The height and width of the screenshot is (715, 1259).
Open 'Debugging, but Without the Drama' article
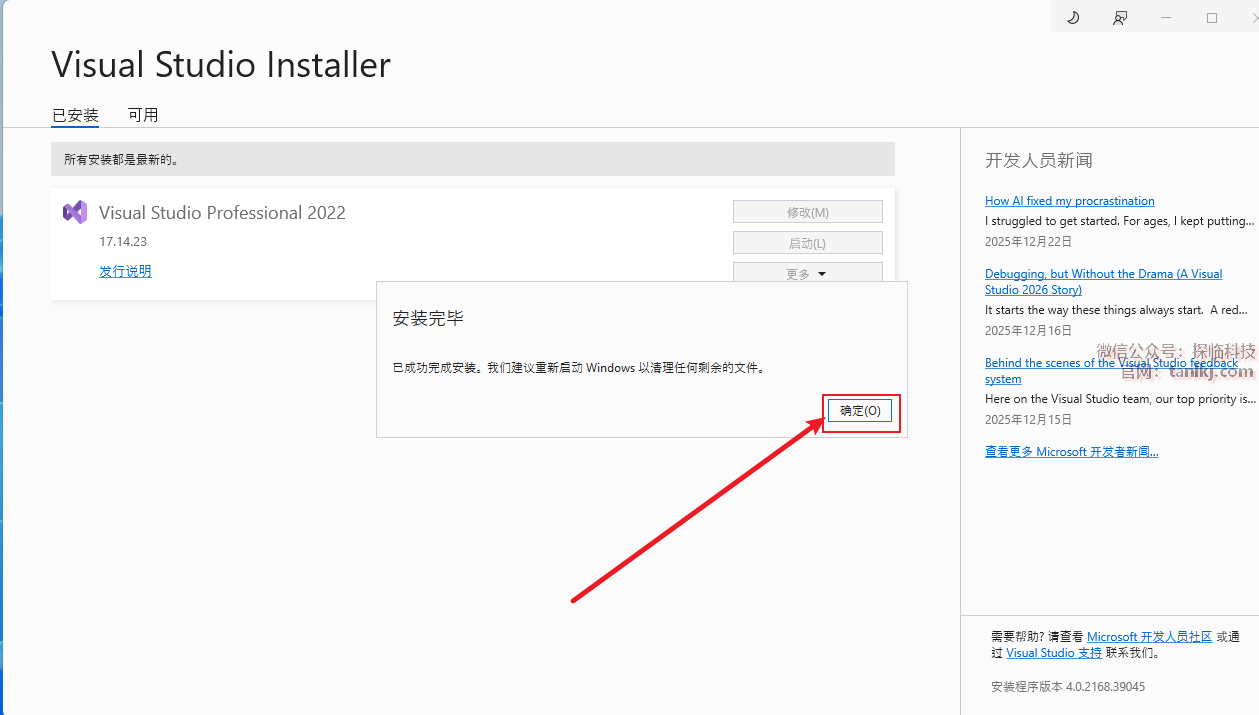coord(1104,282)
